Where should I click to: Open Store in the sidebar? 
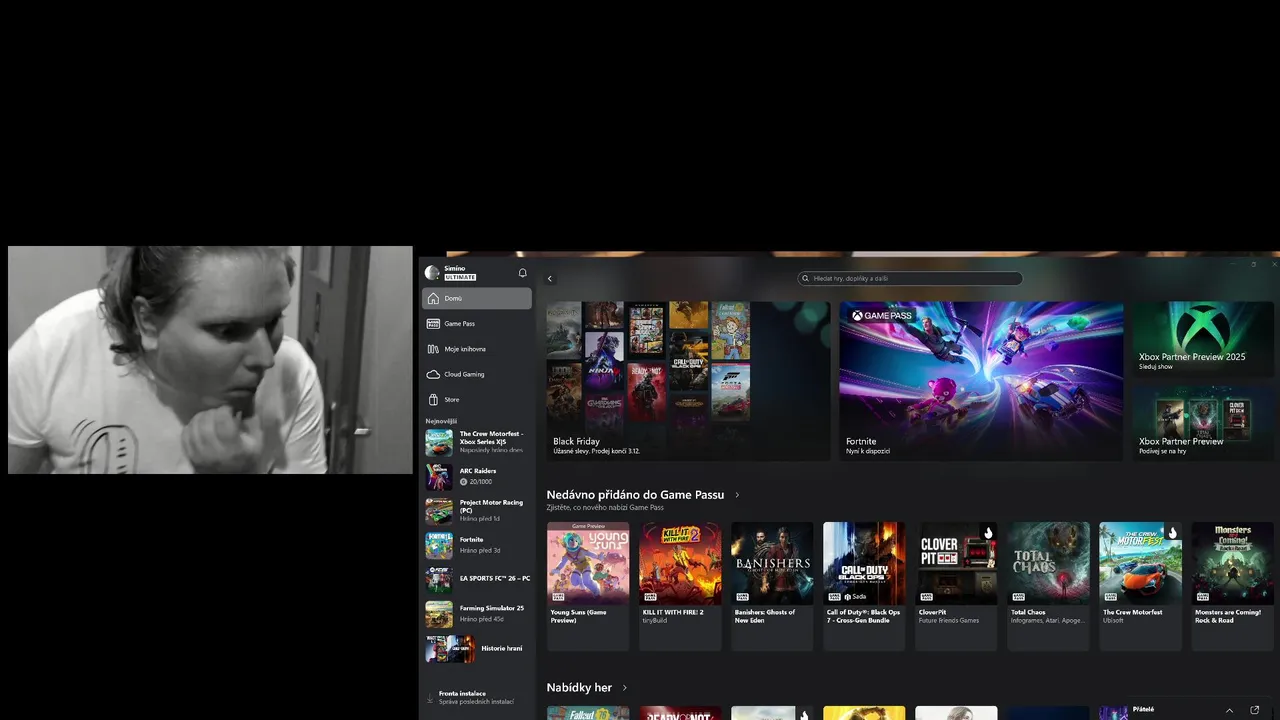point(477,399)
